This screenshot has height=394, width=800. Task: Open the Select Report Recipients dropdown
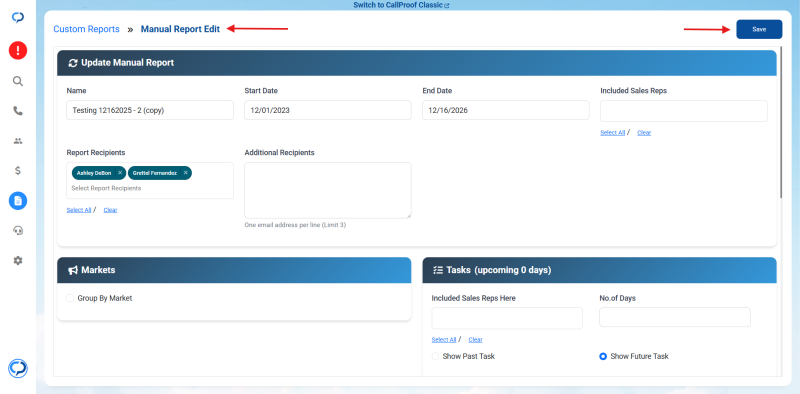[150, 181]
